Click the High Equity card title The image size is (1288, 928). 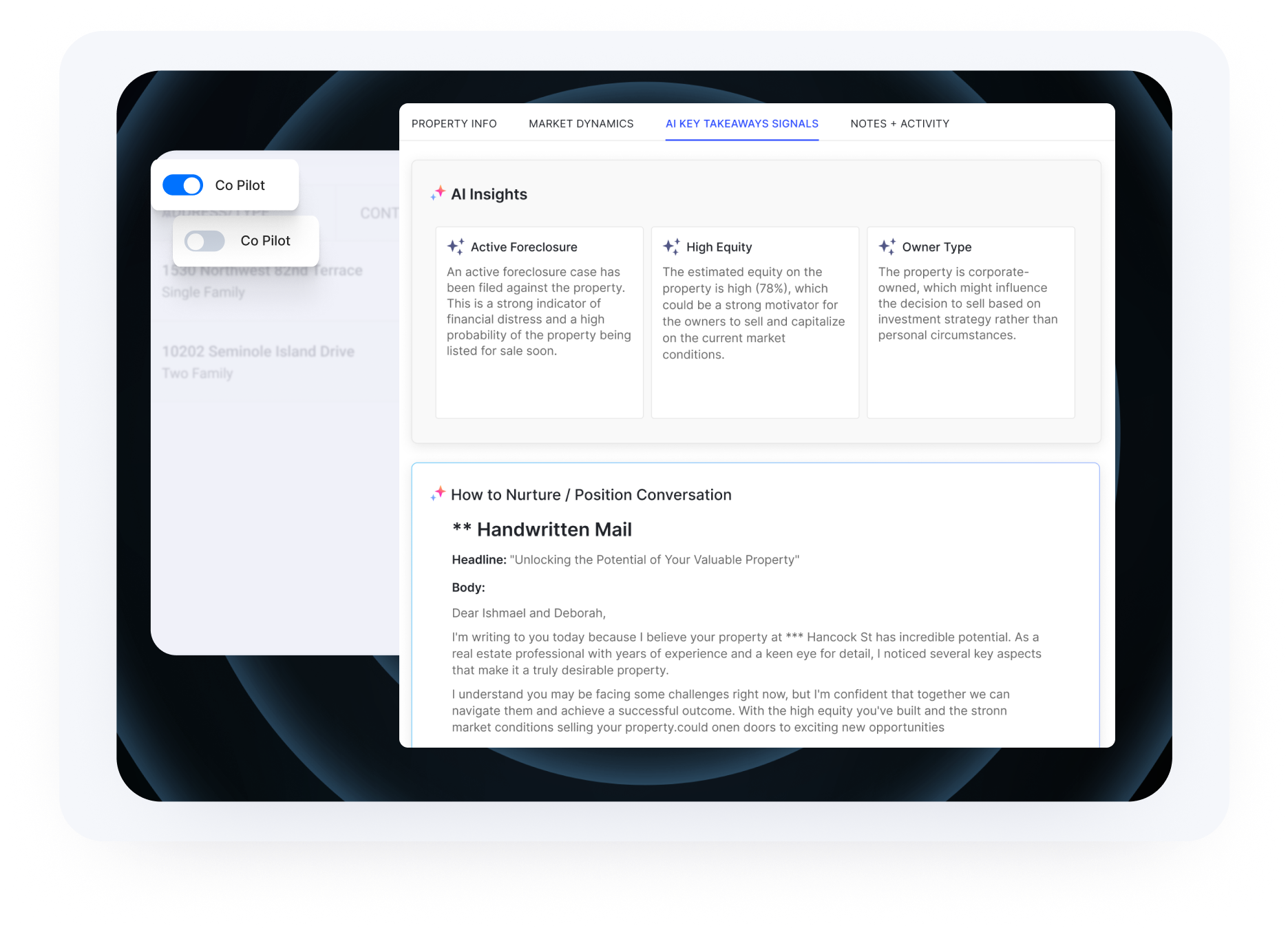[719, 247]
